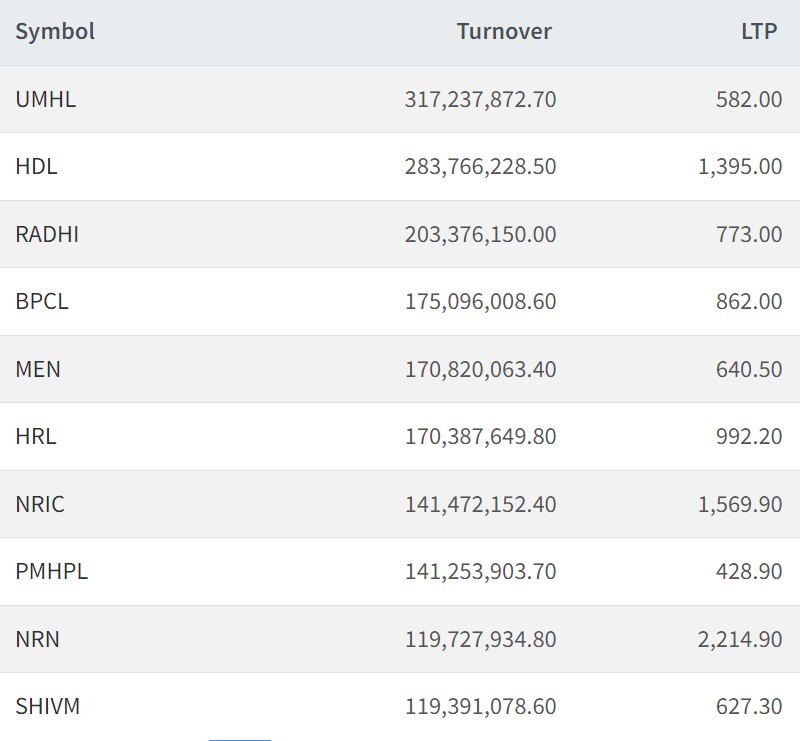The image size is (802, 741).
Task: Select HDL's LTP value 1,395.00
Action: [740, 166]
